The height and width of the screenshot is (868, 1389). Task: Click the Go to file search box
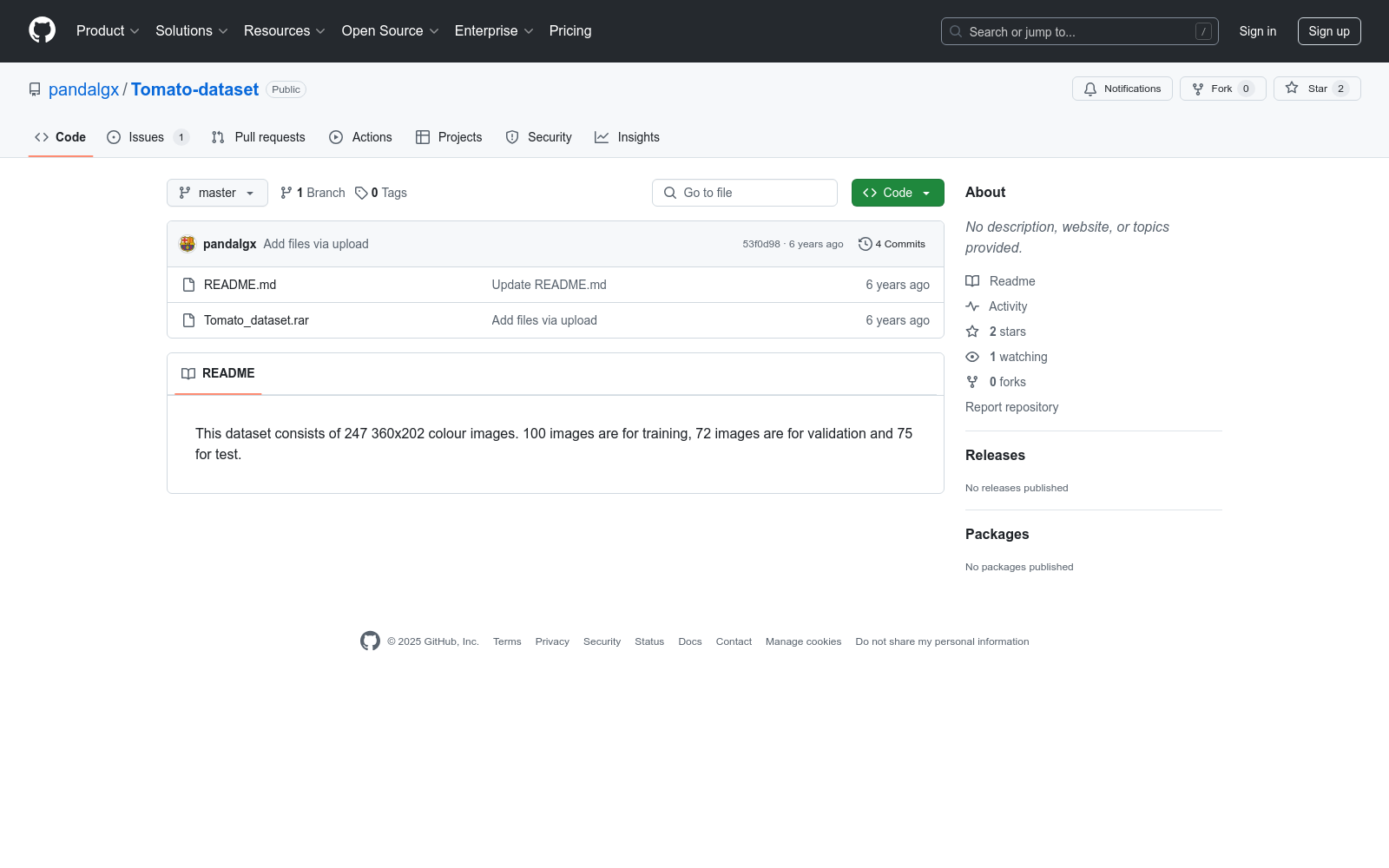[745, 193]
